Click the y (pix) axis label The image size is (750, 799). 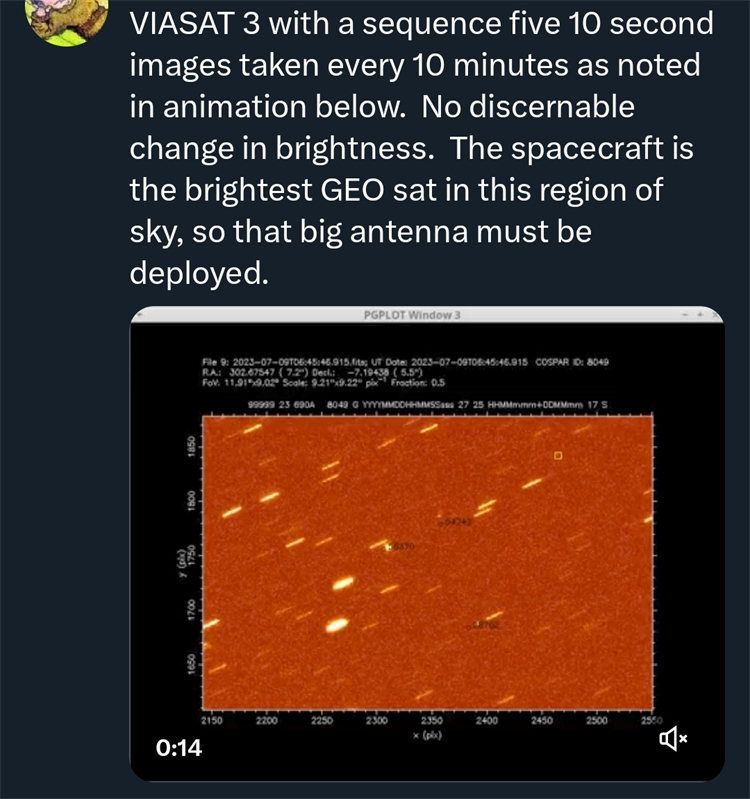(181, 564)
